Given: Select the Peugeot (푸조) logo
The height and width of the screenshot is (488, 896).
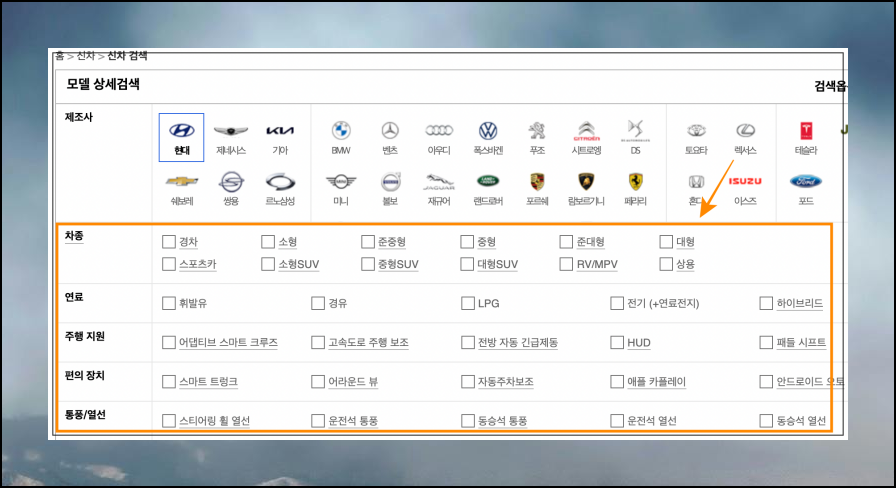Looking at the screenshot, I should tap(537, 131).
